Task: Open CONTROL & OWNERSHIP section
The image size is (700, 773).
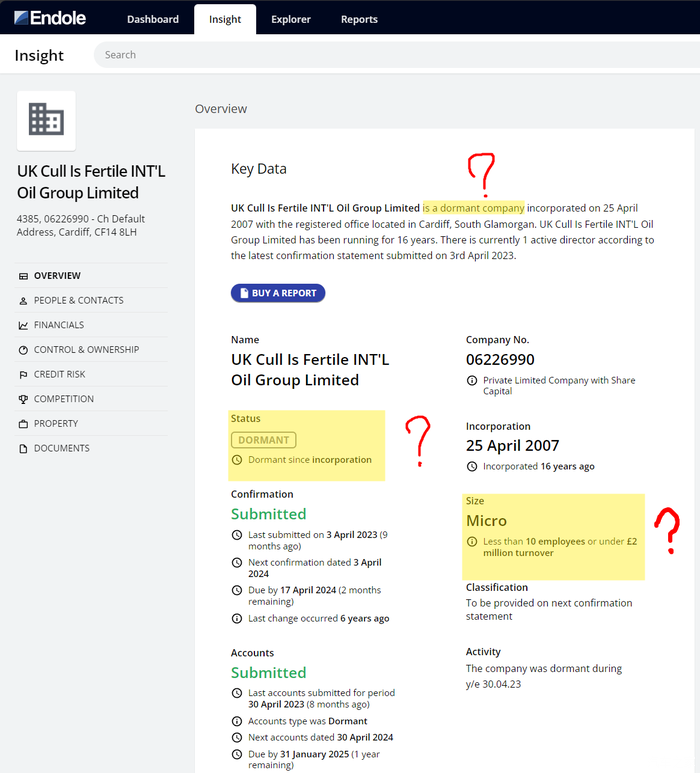Action: pos(86,350)
